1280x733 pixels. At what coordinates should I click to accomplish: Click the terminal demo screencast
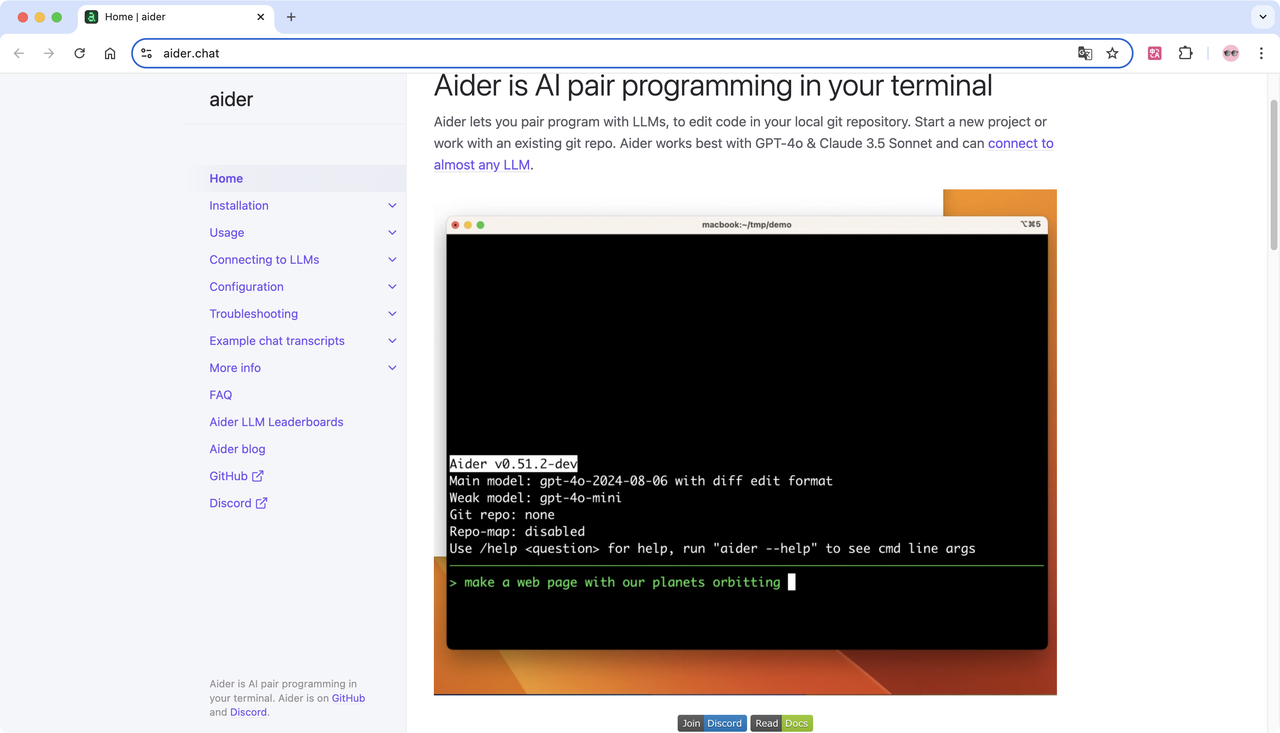745,441
